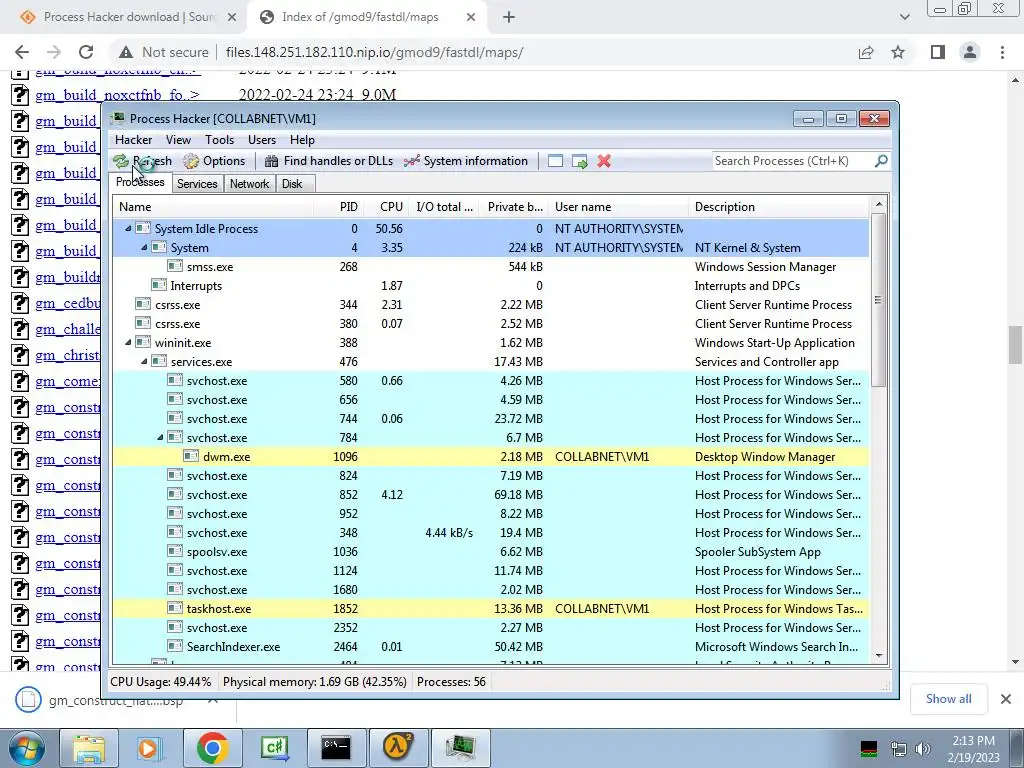Collapse the services.exe tree node
Screen dimensions: 1024x768
pos(144,361)
